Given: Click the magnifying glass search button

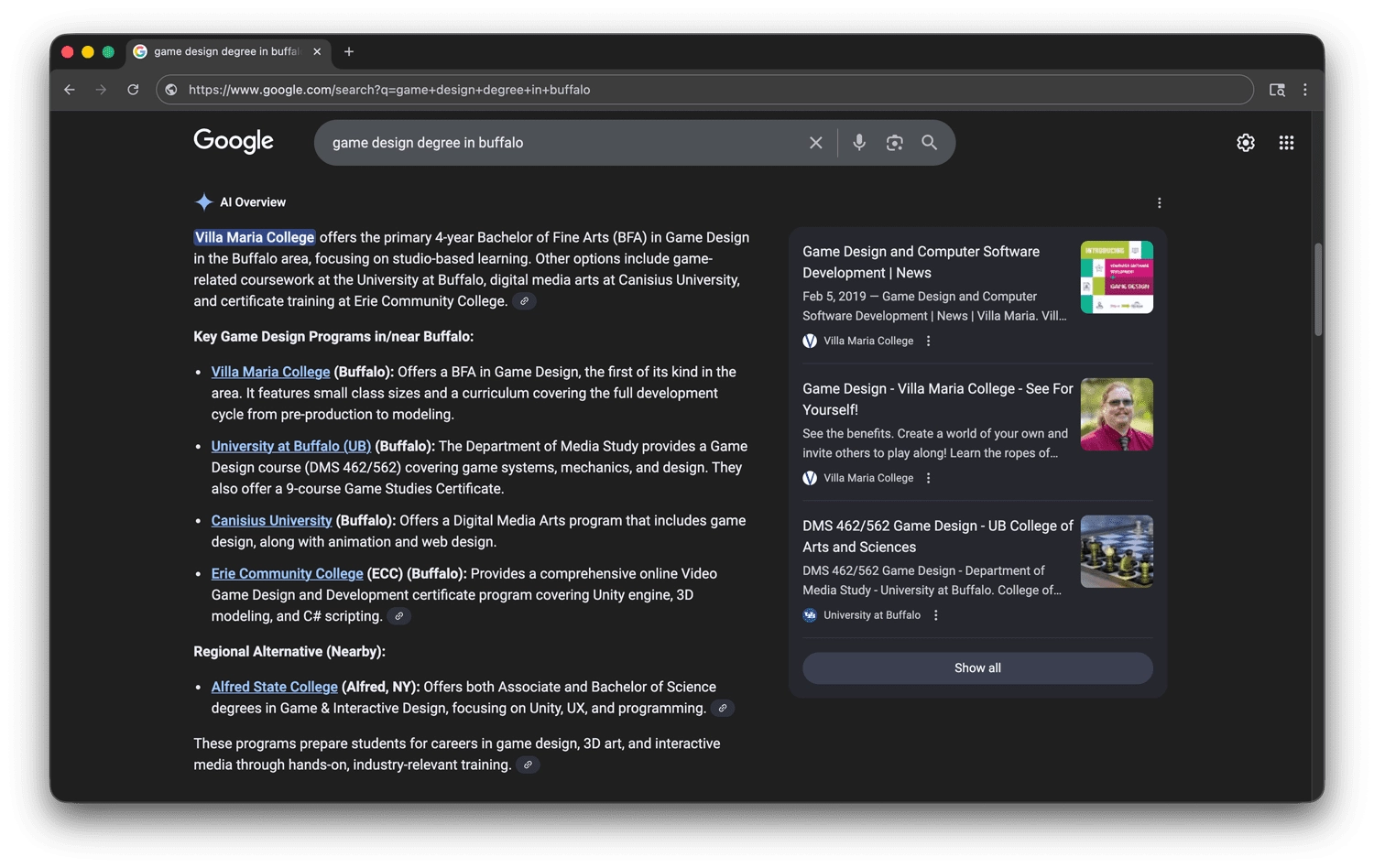Looking at the screenshot, I should pos(929,143).
